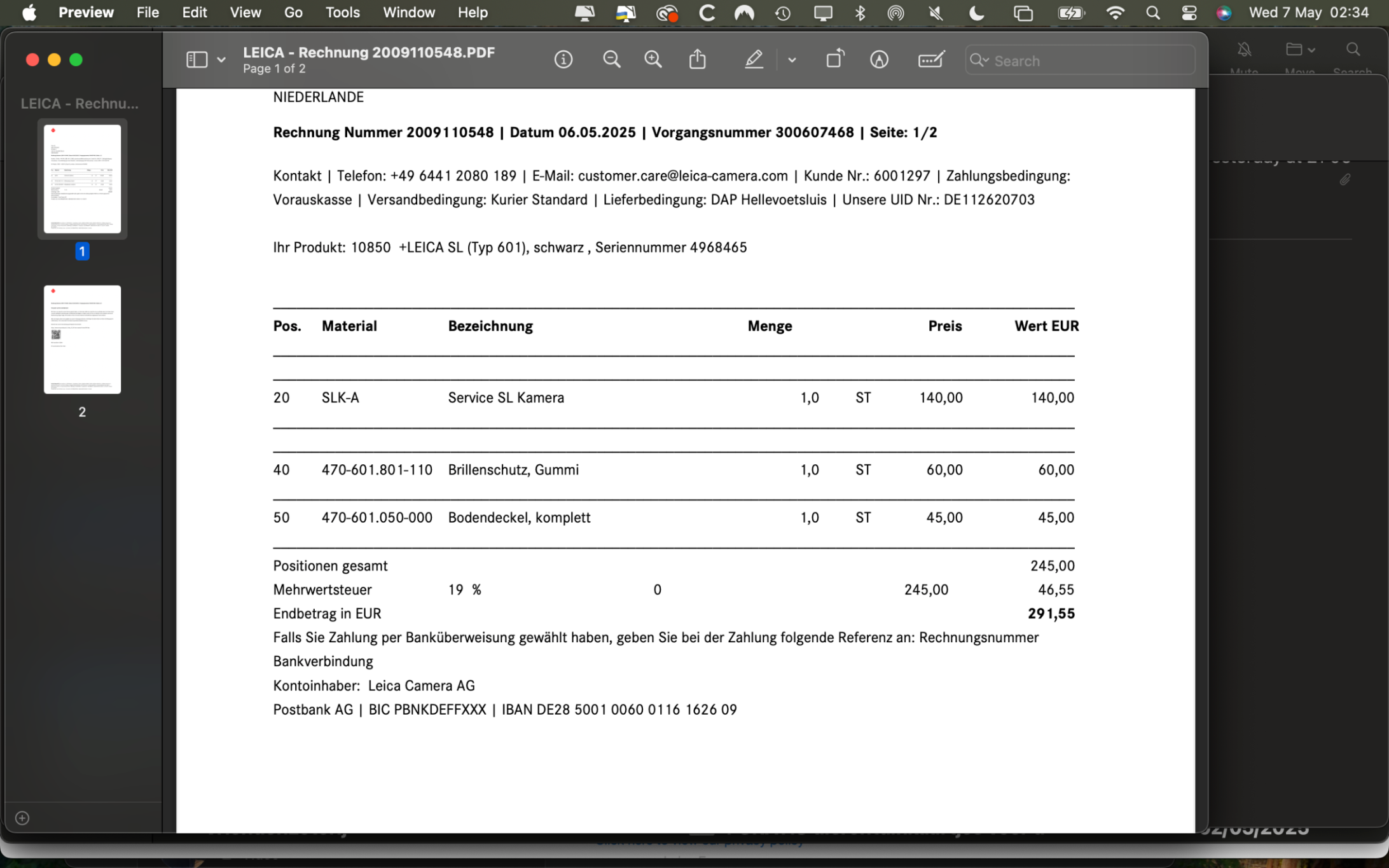The height and width of the screenshot is (868, 1389).
Task: Zoom out of the PDF document
Action: [611, 60]
